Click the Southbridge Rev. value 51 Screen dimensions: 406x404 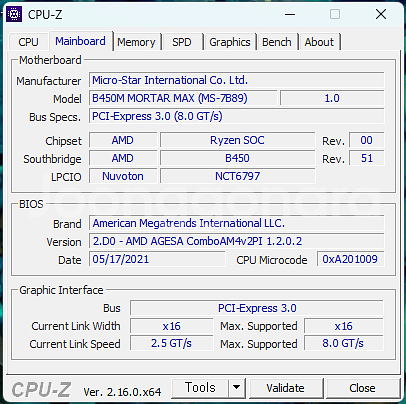tap(367, 158)
